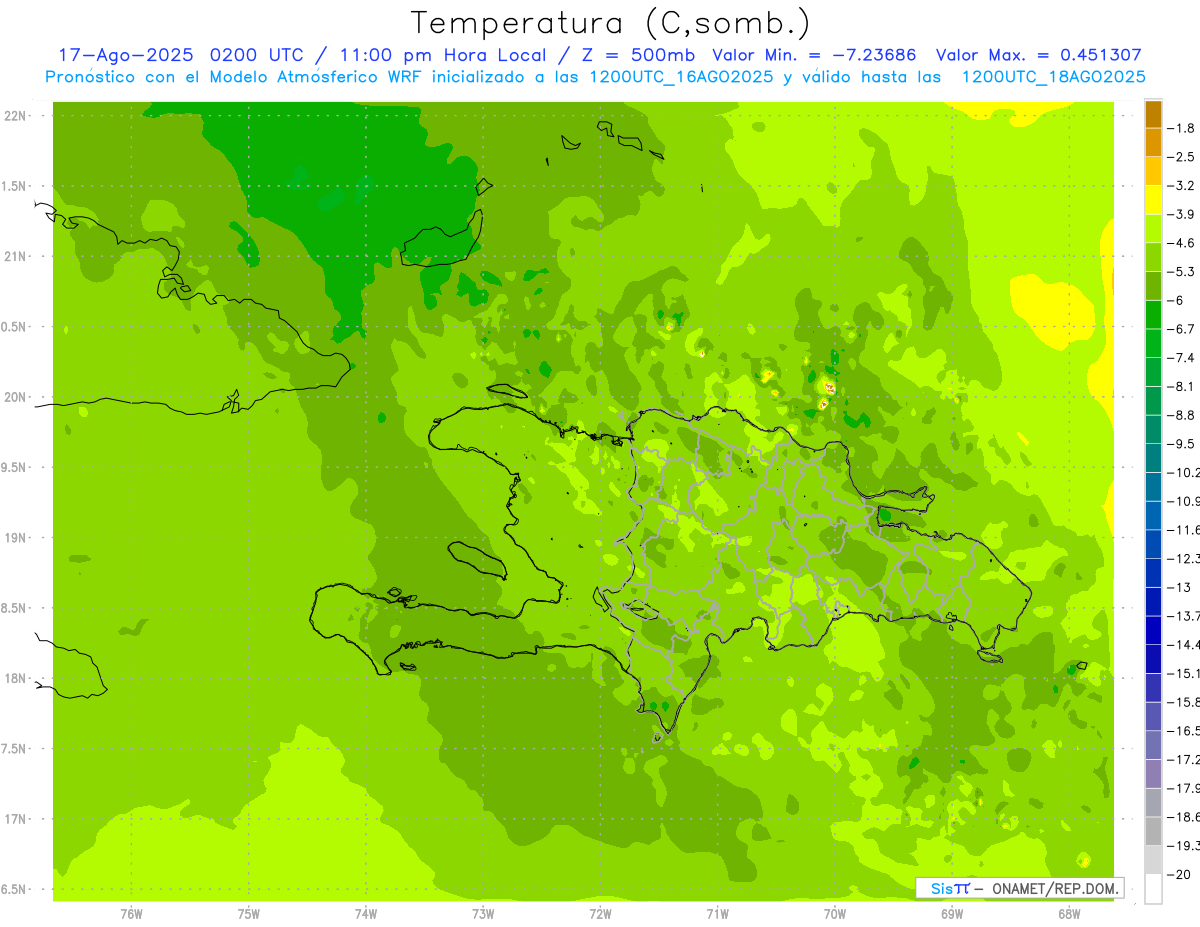Click the white swatch below -20
The height and width of the screenshot is (927, 1200).
pos(1153,889)
